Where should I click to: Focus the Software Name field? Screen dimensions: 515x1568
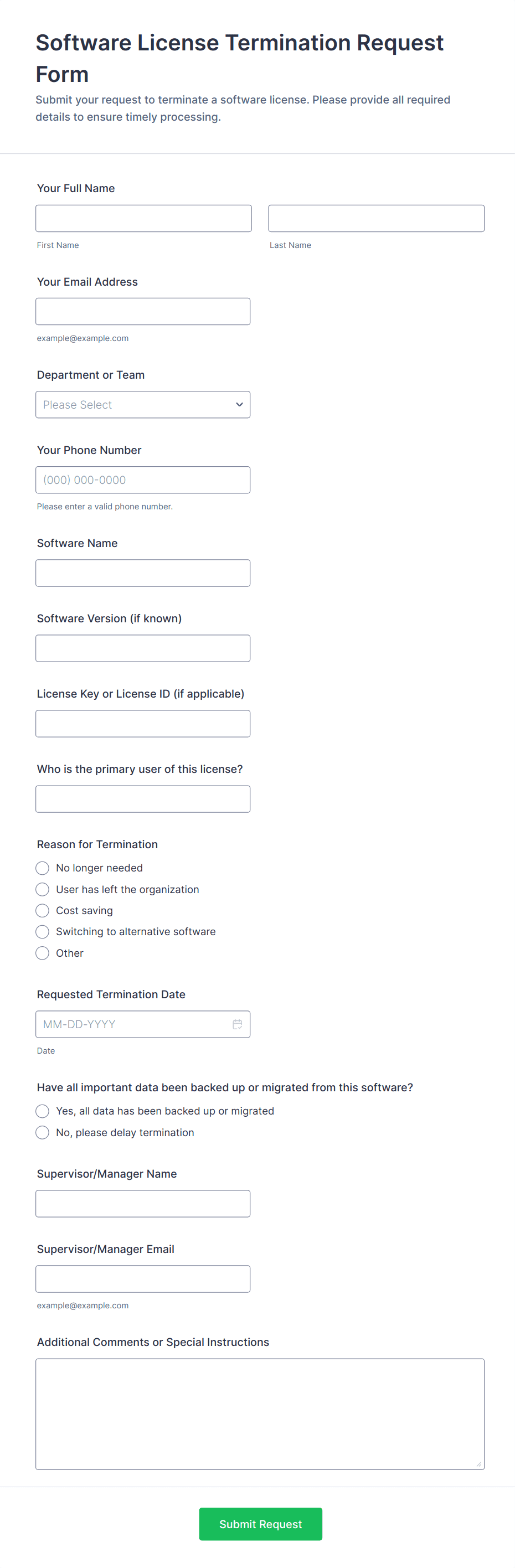142,574
